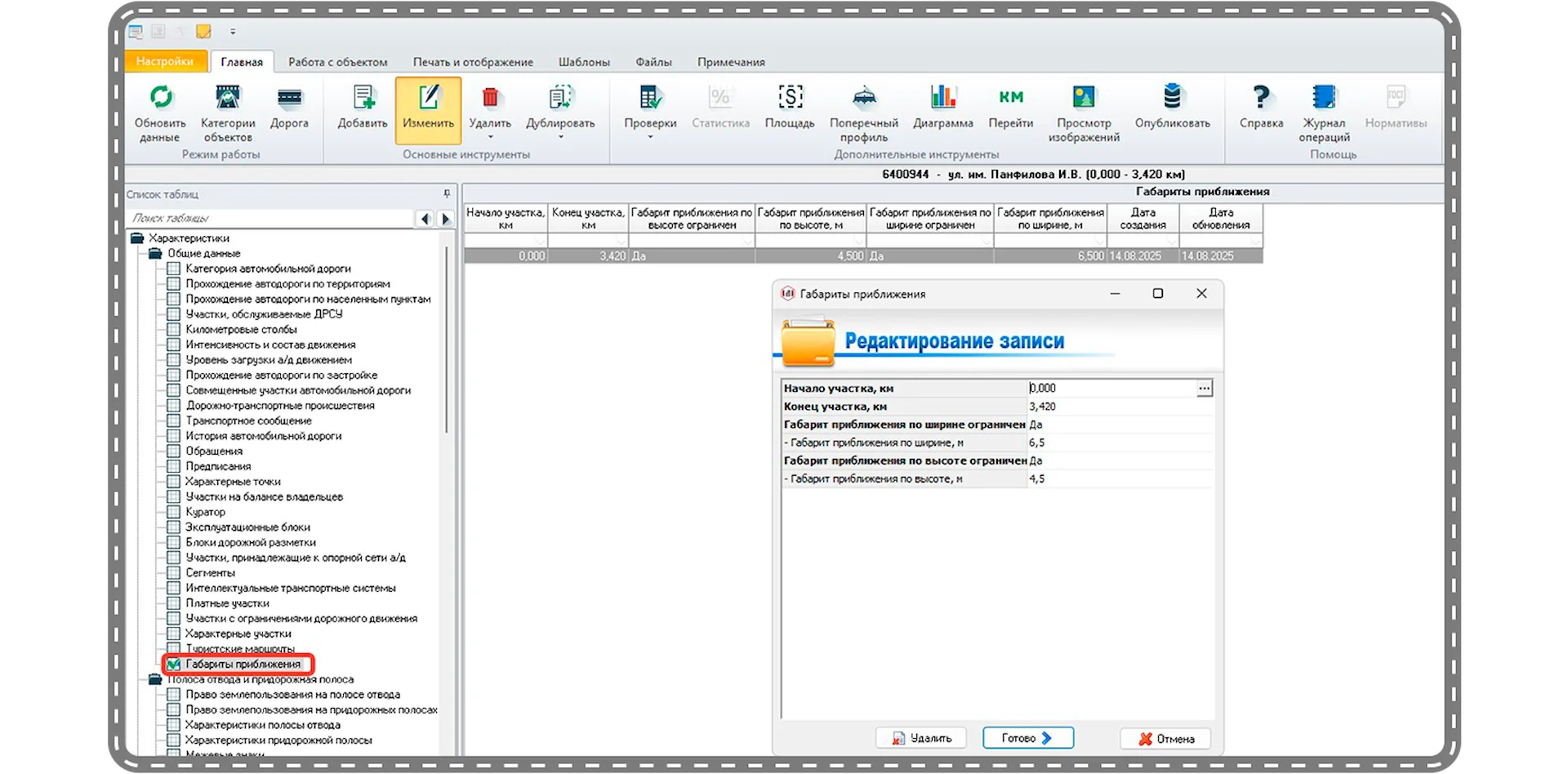Switch to the Работа с объектом tab

(337, 62)
